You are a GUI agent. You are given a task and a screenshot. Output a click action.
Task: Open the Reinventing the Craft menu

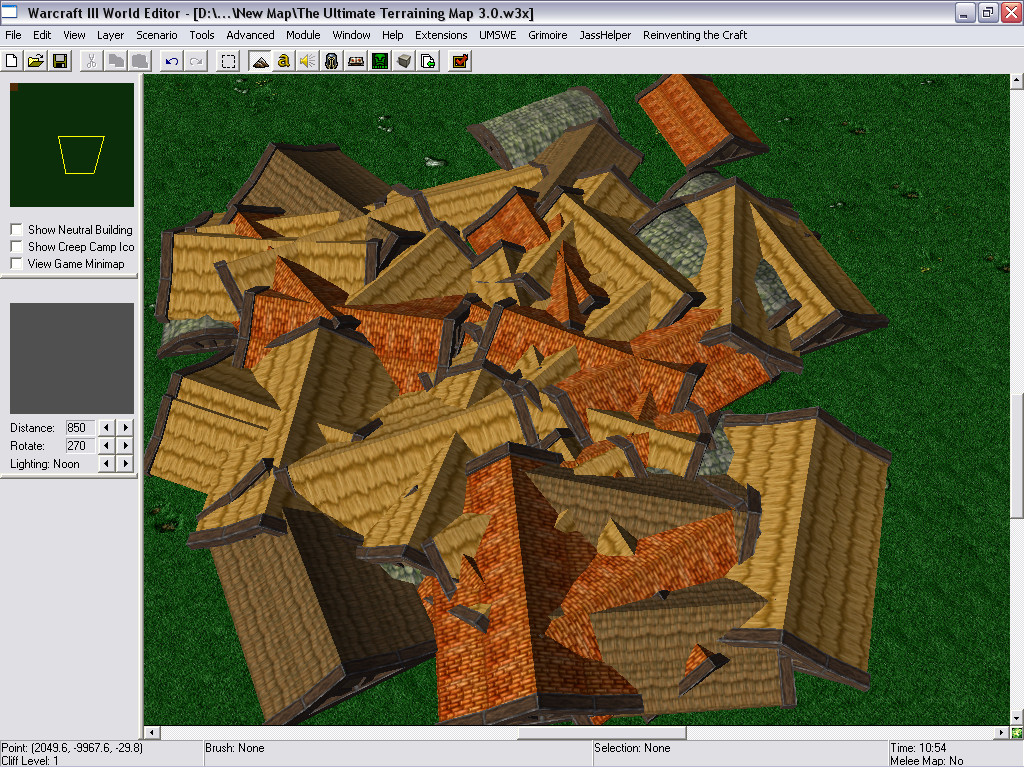coord(695,35)
